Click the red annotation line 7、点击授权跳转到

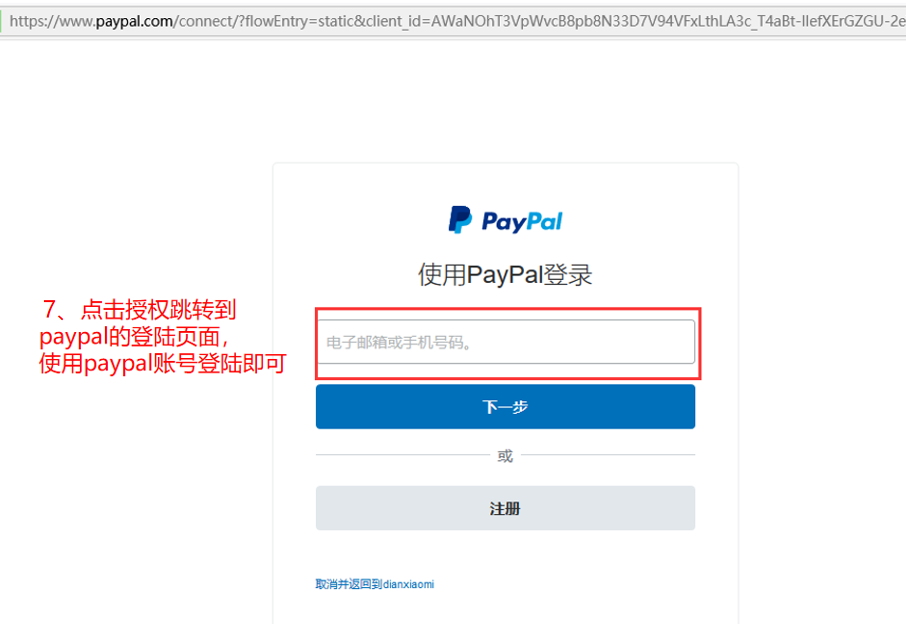(x=139, y=310)
